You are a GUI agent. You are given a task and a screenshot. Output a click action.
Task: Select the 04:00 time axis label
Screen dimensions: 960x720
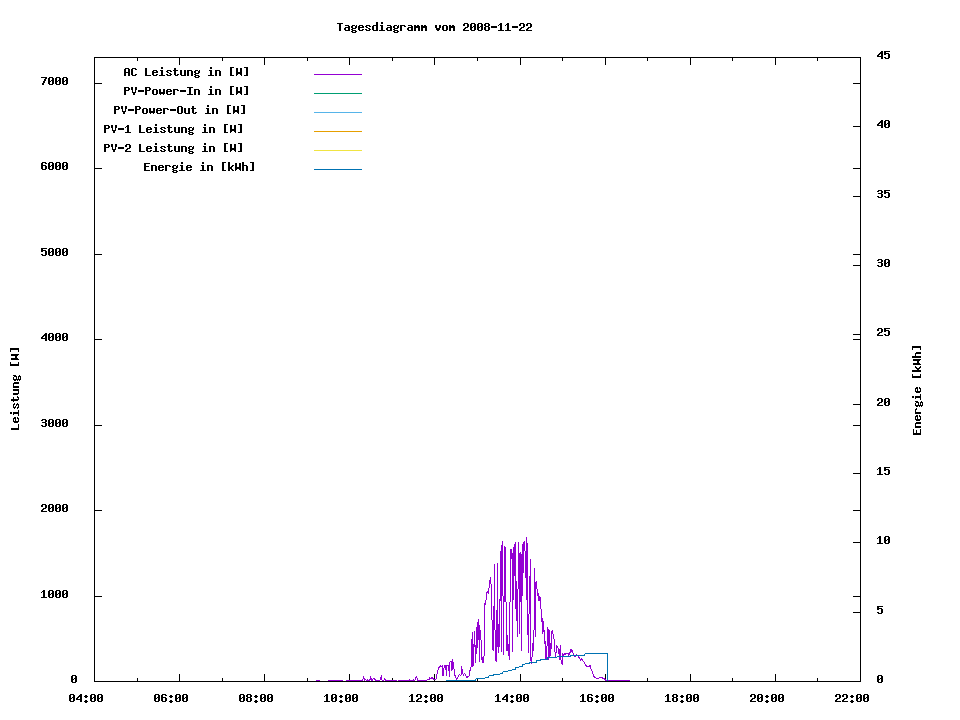click(85, 698)
